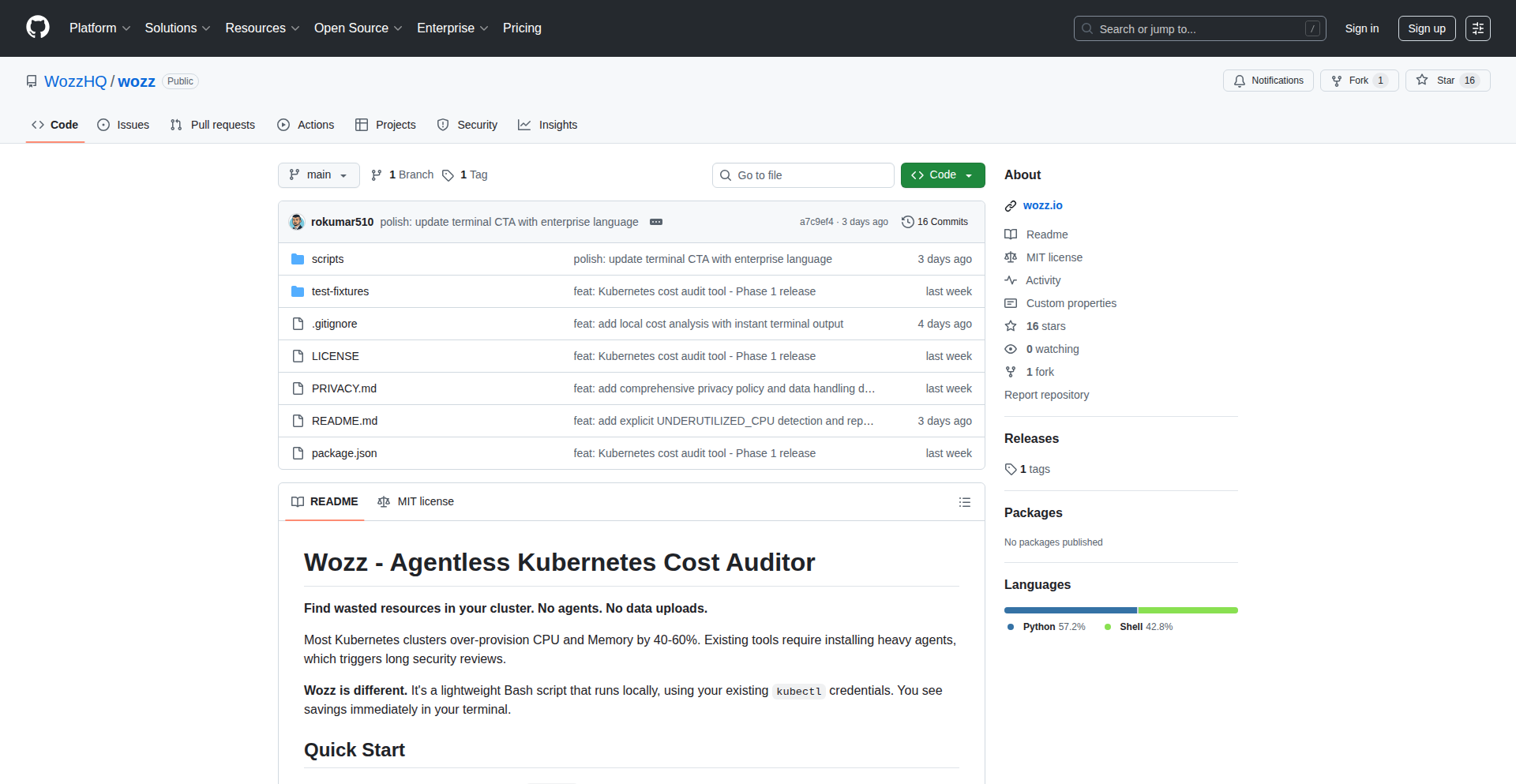Click the Report repository link
The width and height of the screenshot is (1516, 784).
coord(1046,394)
